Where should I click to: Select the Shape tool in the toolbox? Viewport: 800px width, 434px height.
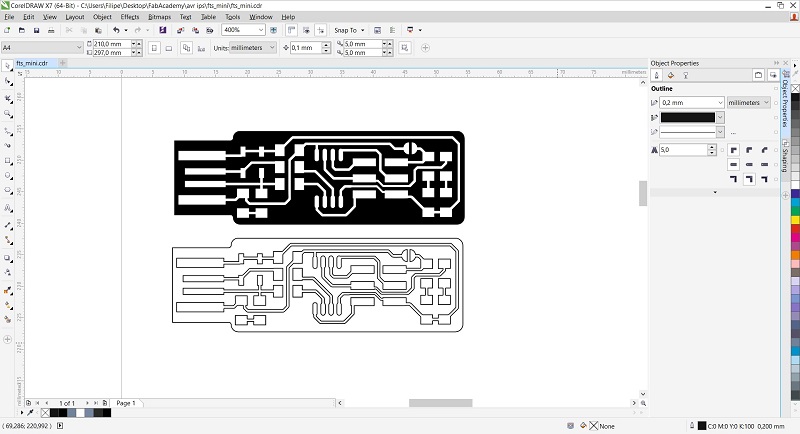[8, 81]
